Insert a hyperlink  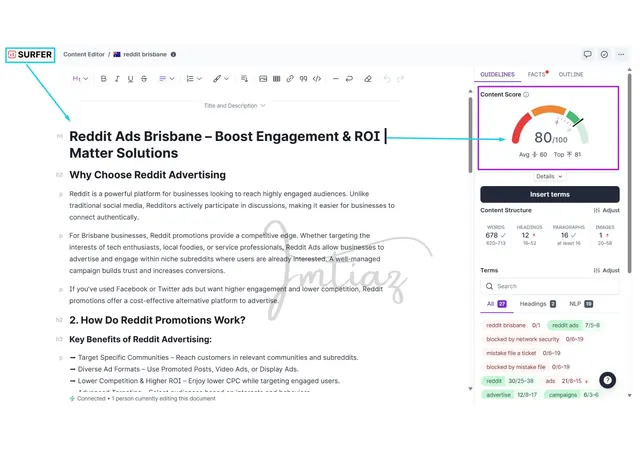point(290,79)
